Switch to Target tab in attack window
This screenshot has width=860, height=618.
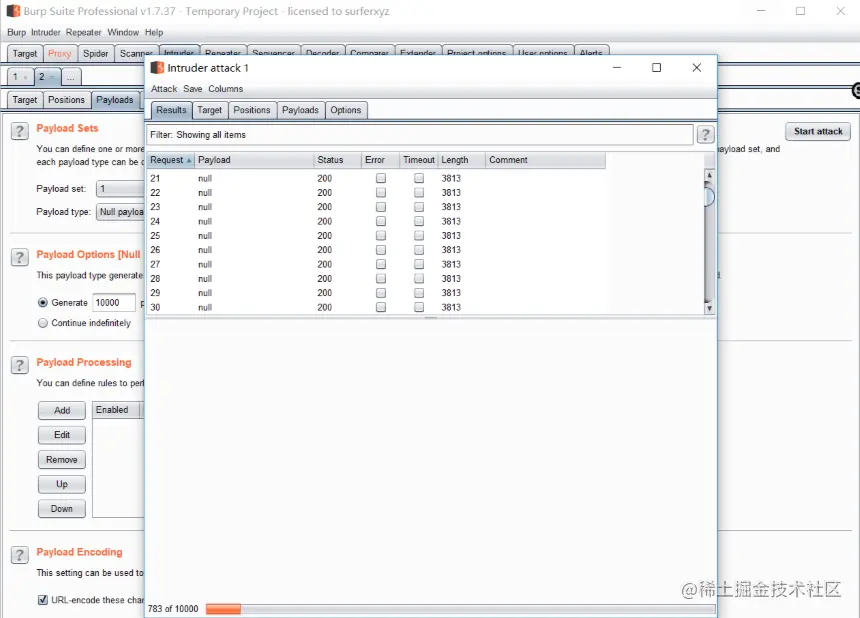[210, 110]
